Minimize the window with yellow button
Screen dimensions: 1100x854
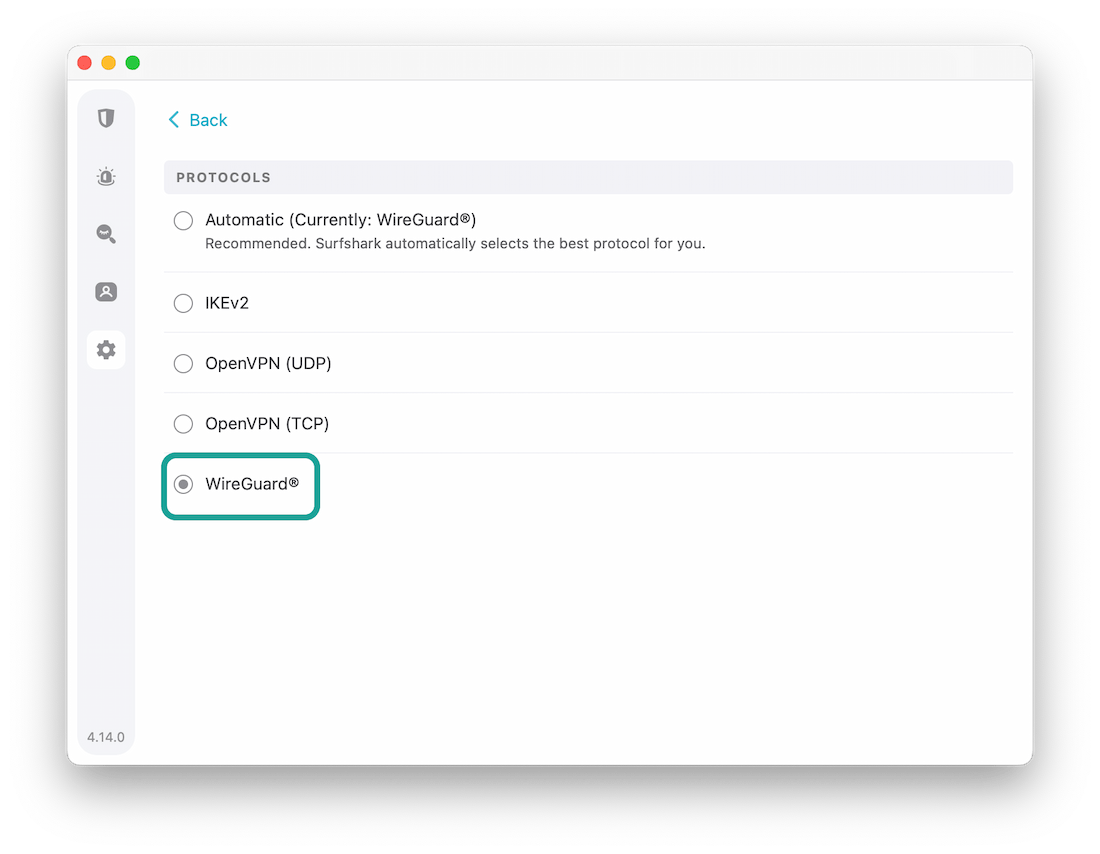[x=109, y=62]
